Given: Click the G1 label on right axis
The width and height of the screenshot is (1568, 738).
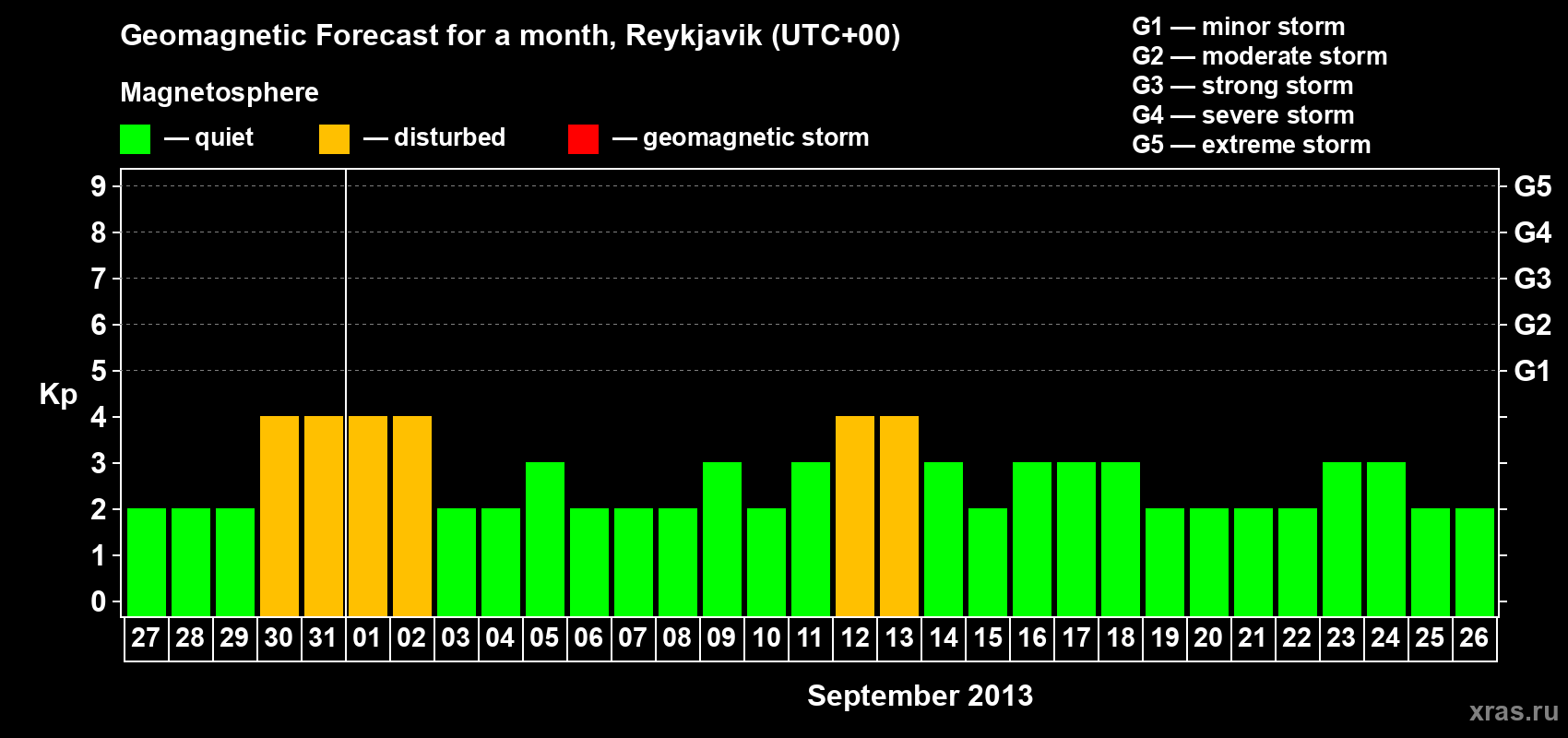Looking at the screenshot, I should [1533, 371].
